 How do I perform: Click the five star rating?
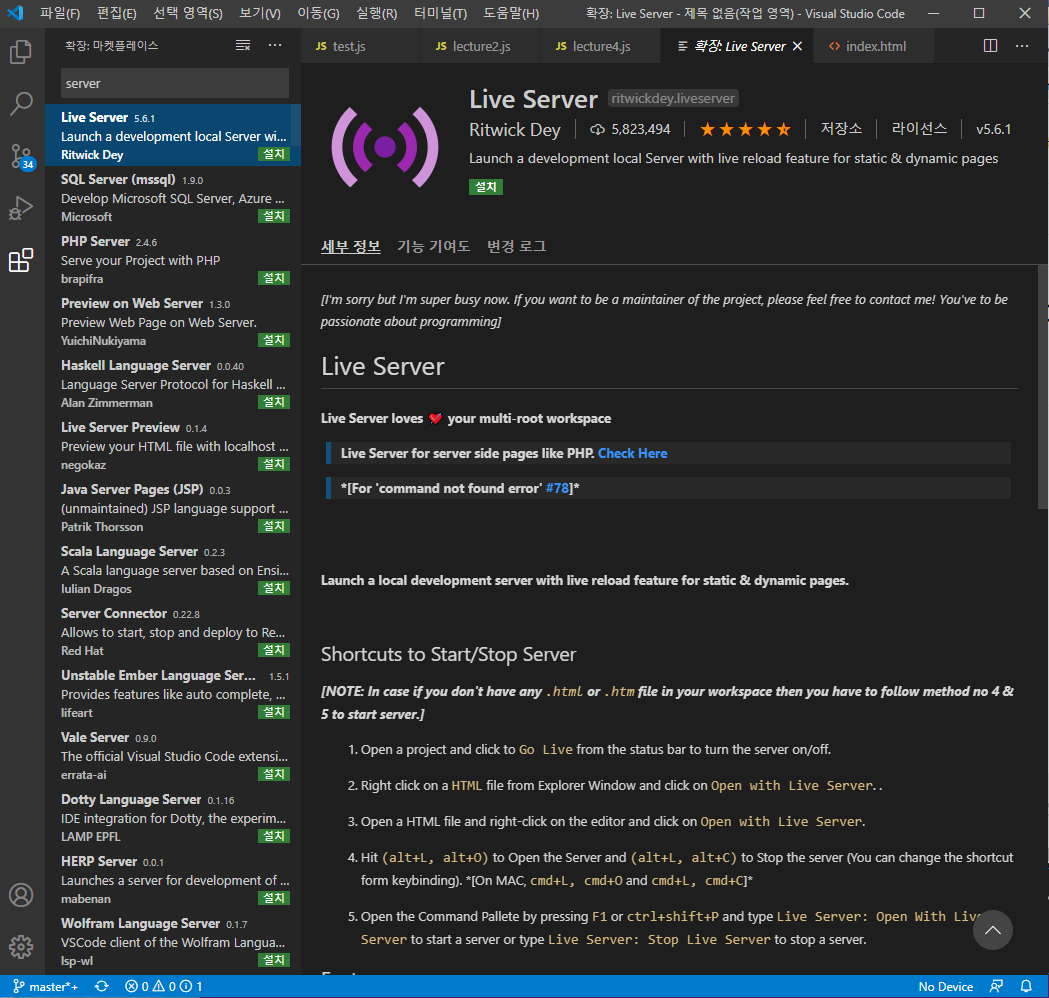pos(745,129)
